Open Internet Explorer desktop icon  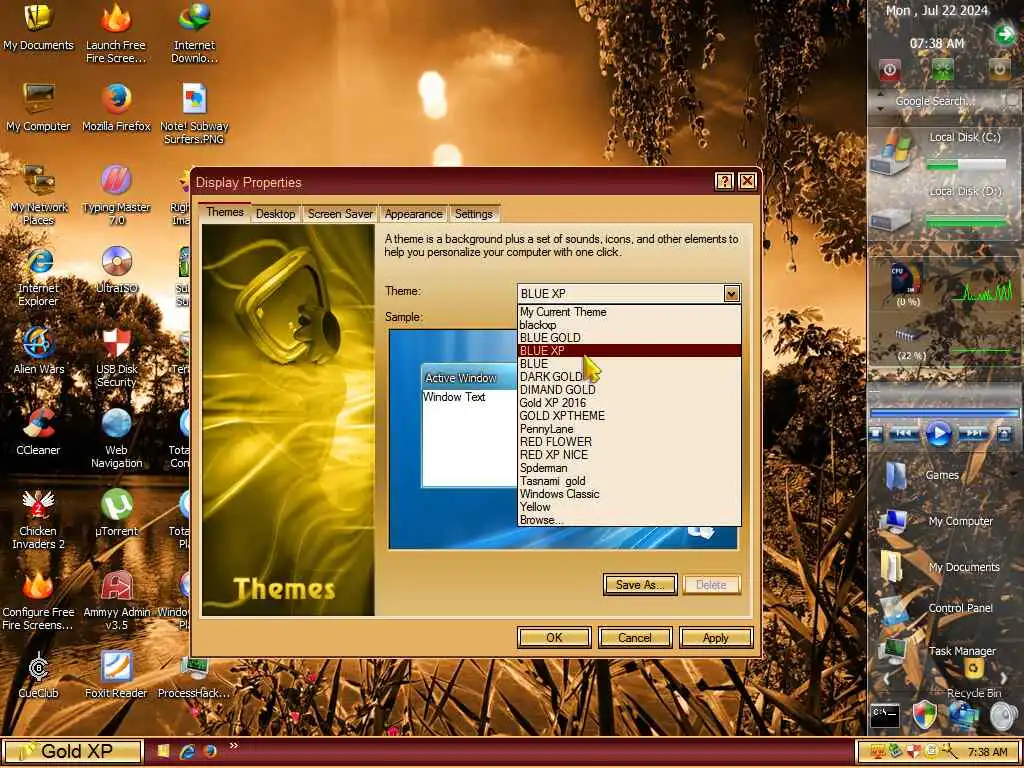[x=38, y=276]
